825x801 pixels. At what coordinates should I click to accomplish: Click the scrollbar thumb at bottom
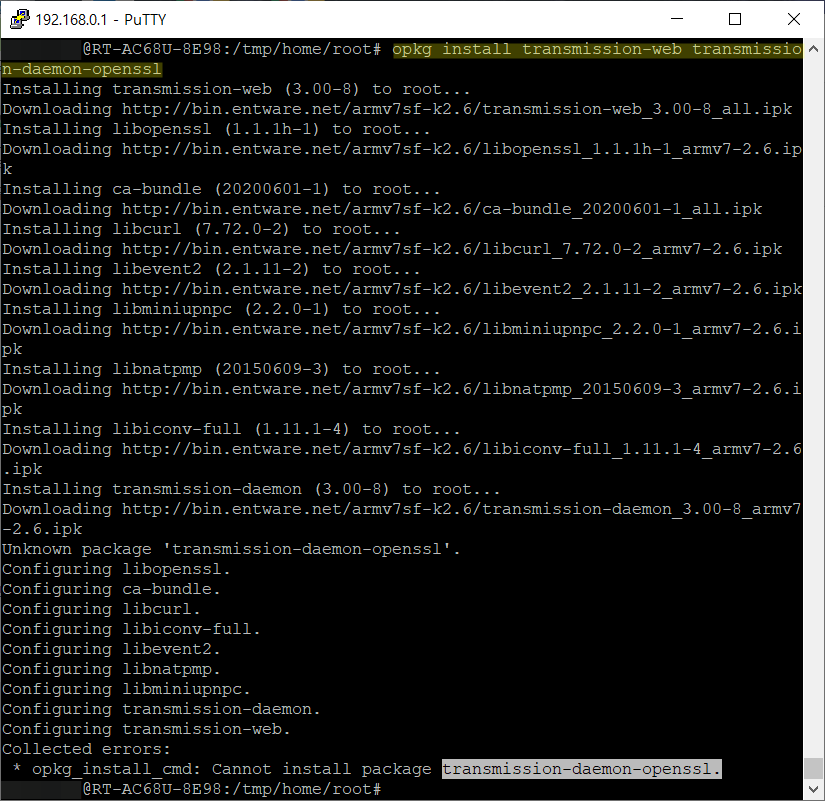pos(813,767)
